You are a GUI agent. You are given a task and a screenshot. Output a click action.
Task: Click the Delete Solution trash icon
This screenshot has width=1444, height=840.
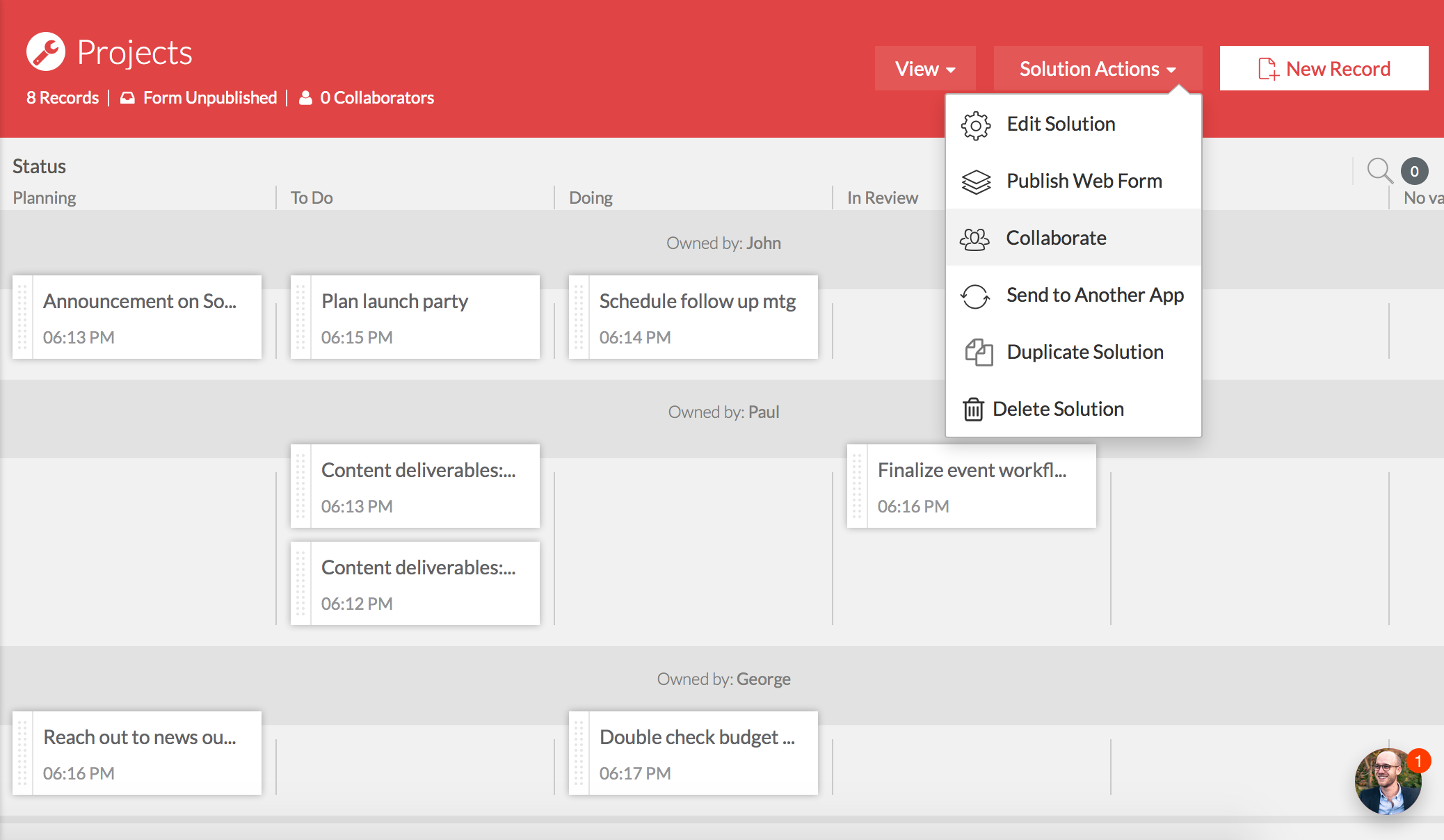pyautogui.click(x=973, y=410)
